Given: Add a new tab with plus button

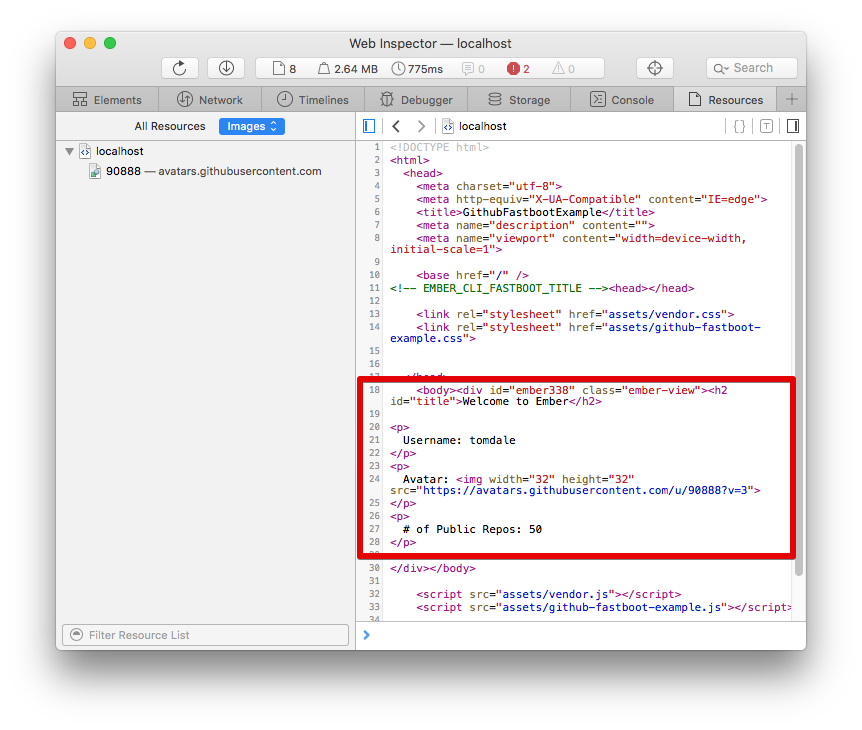Looking at the screenshot, I should 792,99.
